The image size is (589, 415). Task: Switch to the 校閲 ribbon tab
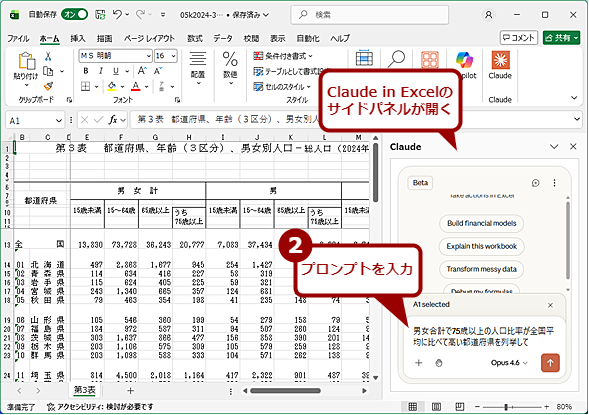(x=251, y=38)
